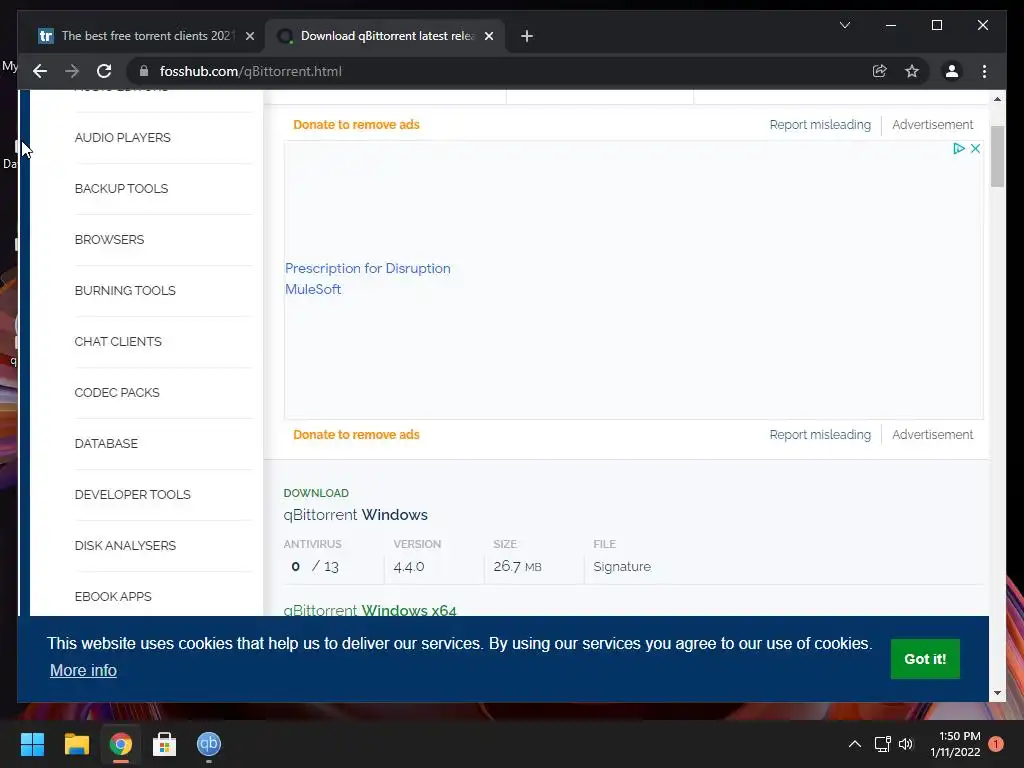
Task: Accept cookies with 'Got it!' button
Action: pyautogui.click(x=925, y=659)
